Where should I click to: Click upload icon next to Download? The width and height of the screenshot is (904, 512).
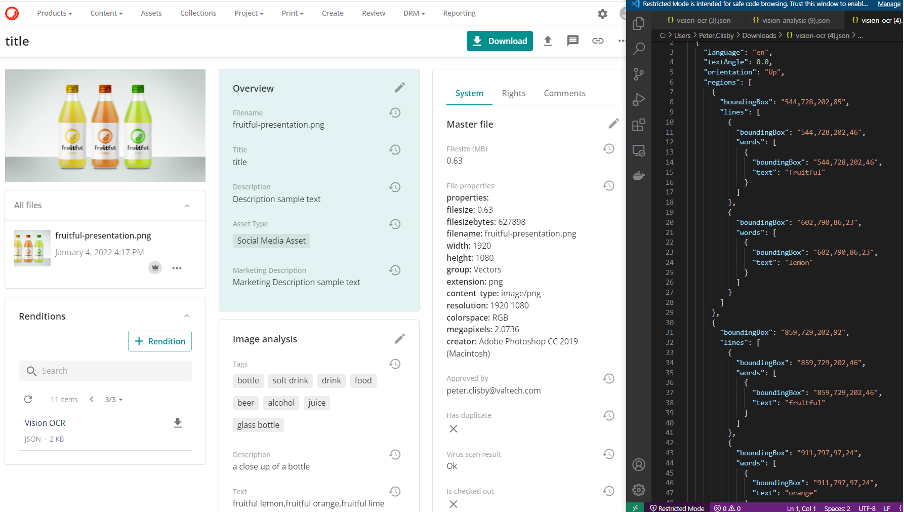548,41
